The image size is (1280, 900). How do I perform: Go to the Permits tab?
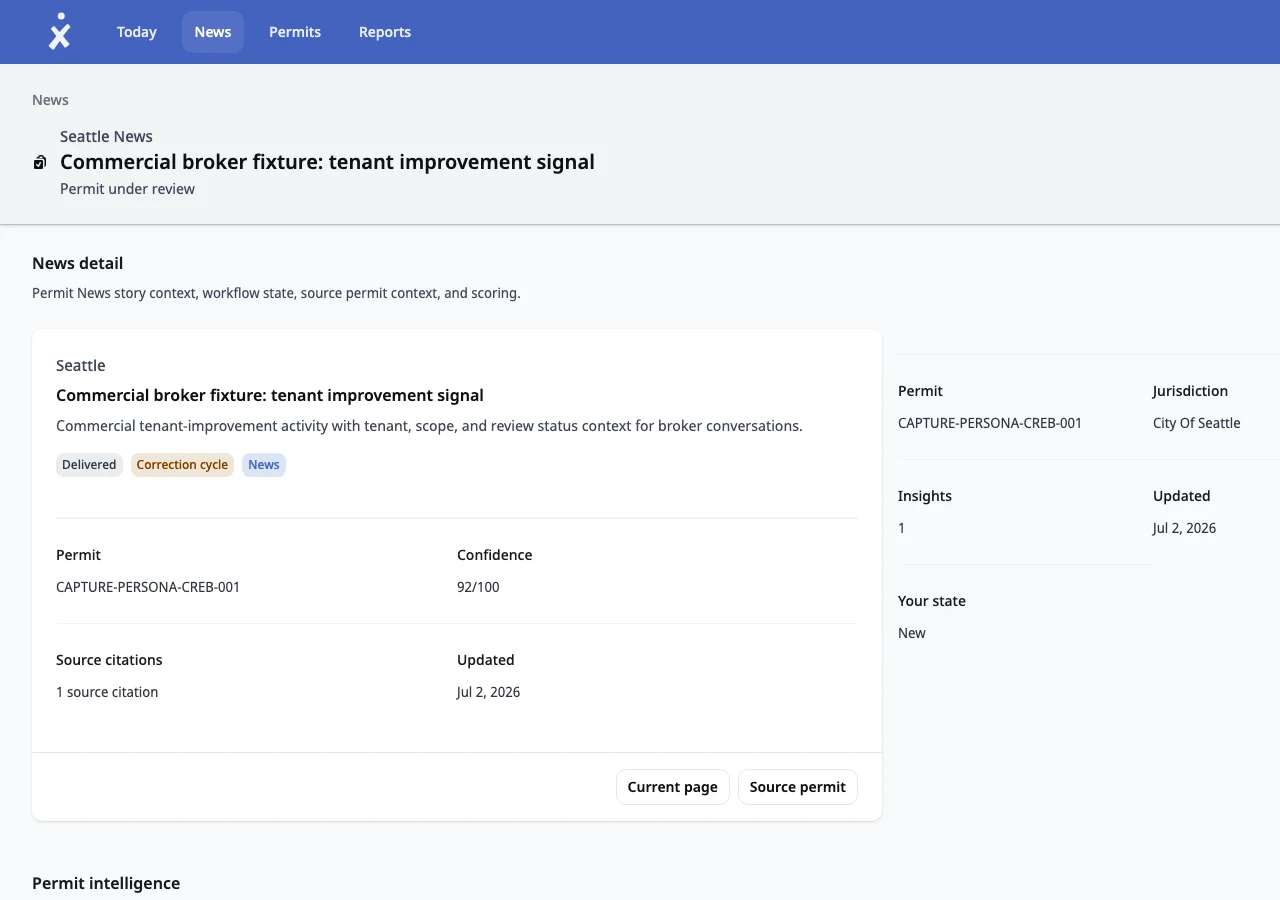point(295,32)
